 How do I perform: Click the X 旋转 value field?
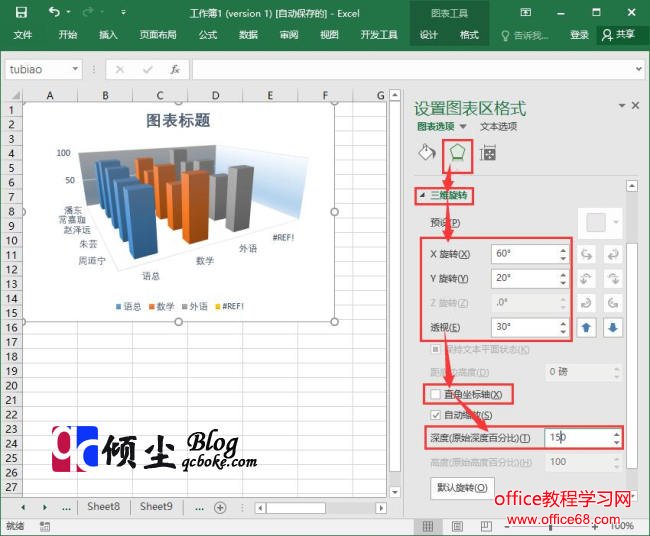point(524,254)
